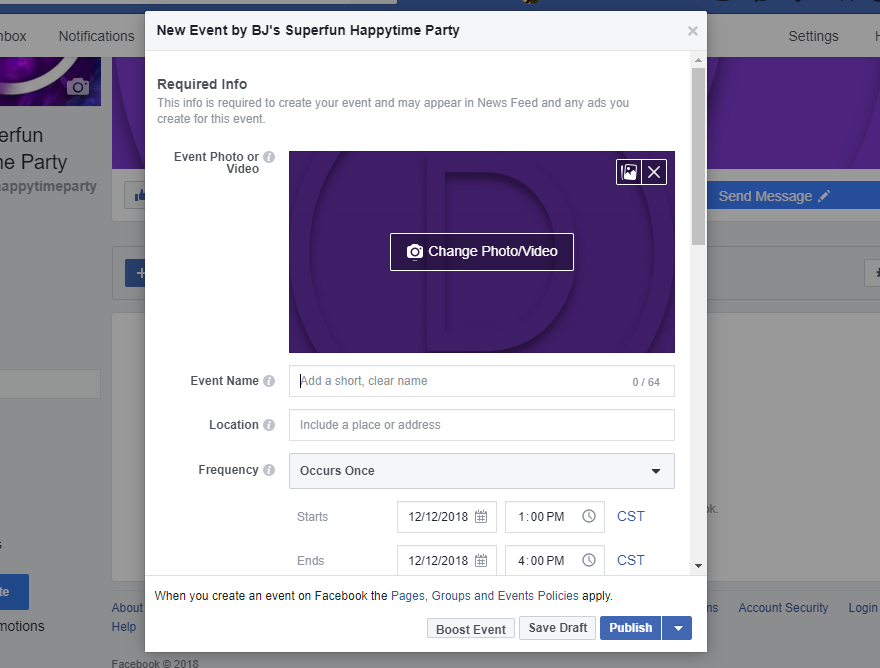Publish the new event

[x=630, y=628]
